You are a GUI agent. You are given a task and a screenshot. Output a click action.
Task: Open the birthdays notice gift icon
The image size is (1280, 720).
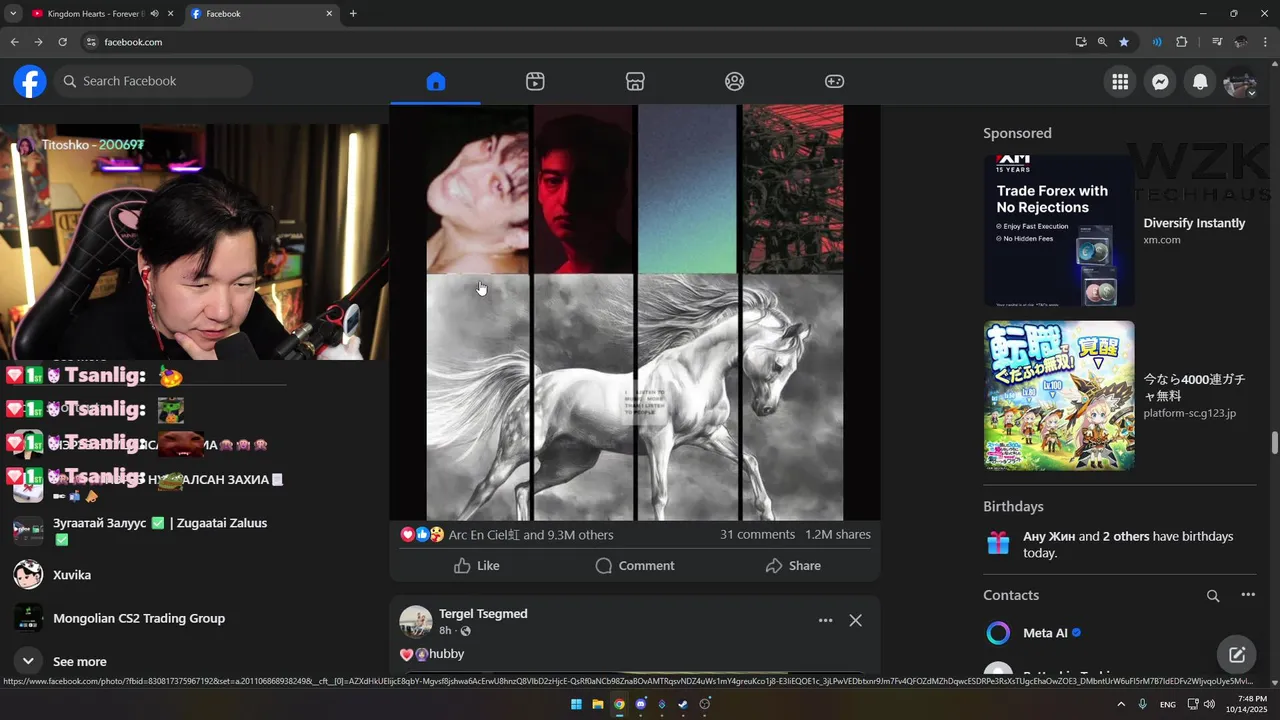point(998,543)
